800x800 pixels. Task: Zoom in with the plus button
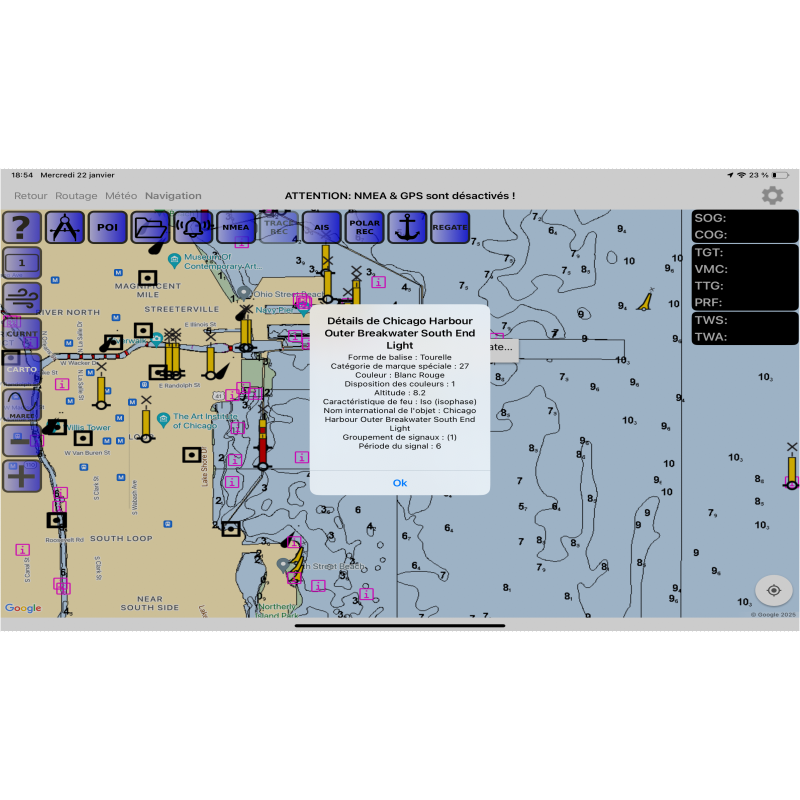(22, 475)
